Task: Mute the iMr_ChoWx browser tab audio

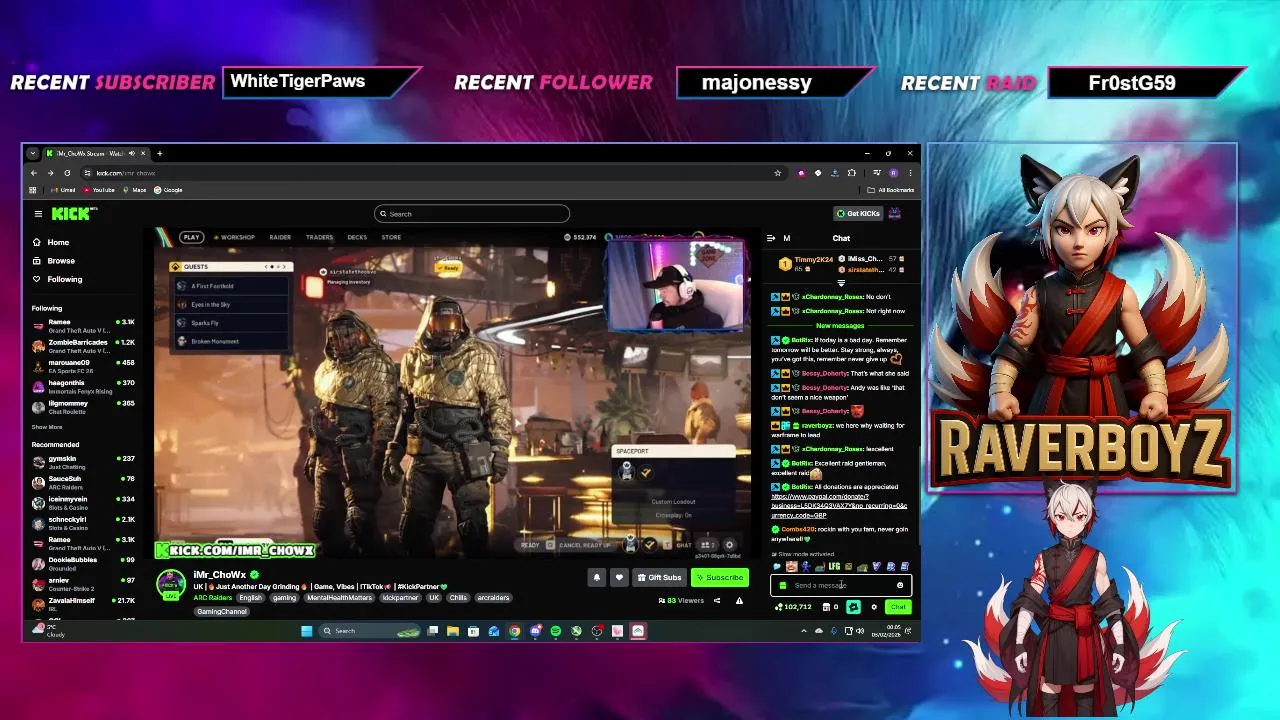Action: (x=131, y=154)
